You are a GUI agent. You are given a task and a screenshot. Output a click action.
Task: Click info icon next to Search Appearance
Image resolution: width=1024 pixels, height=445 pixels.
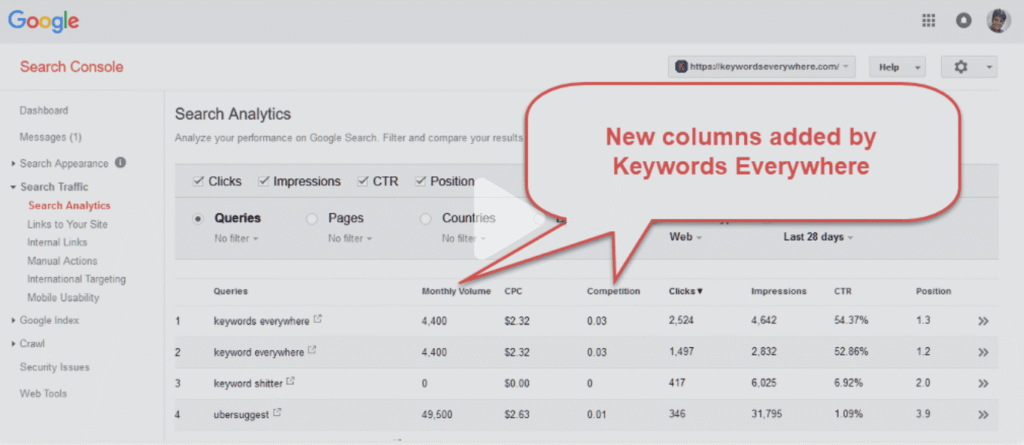[x=120, y=163]
